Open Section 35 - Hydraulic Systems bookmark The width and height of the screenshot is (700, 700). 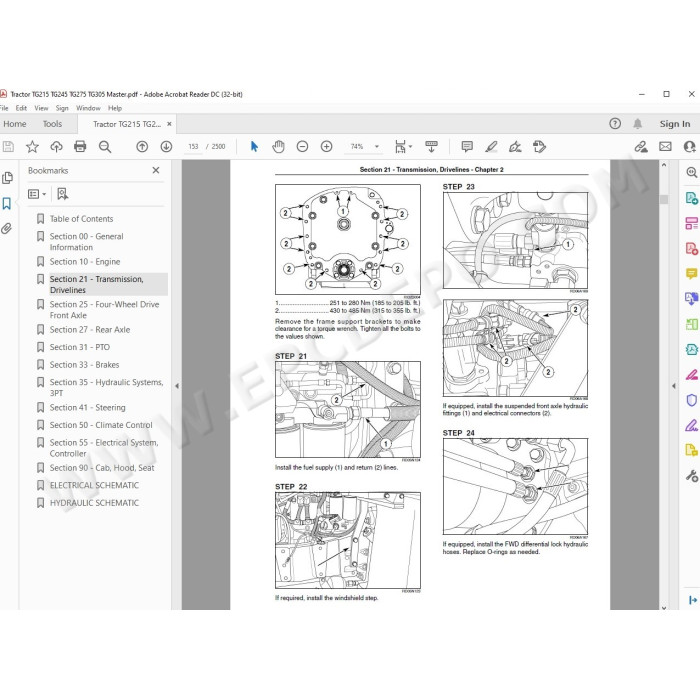coord(106,388)
